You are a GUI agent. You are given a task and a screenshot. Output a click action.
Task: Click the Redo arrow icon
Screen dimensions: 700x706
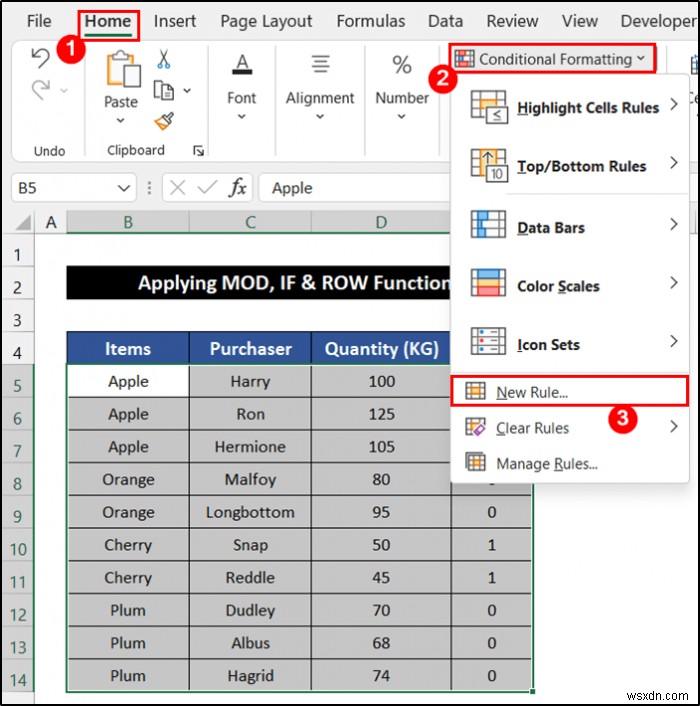tap(41, 90)
